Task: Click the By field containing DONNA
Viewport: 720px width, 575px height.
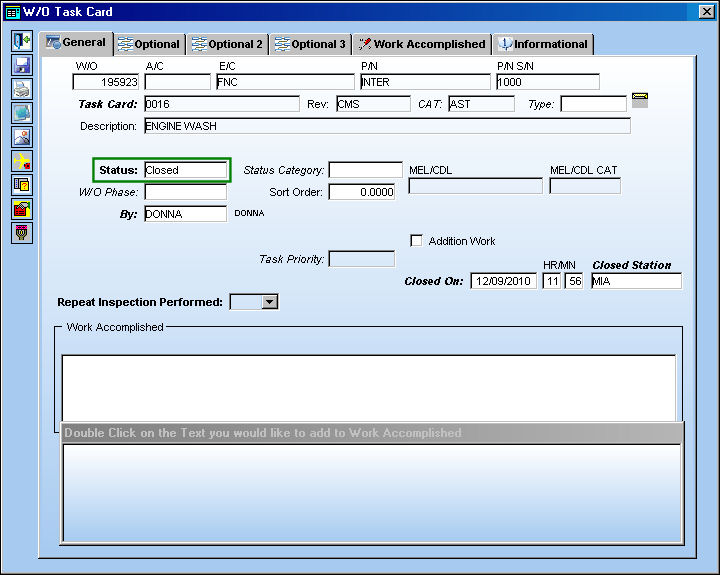Action: click(186, 214)
